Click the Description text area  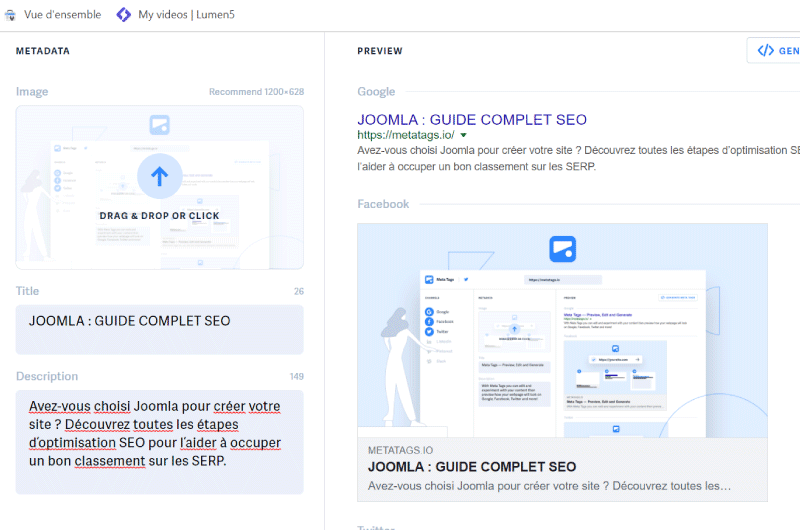(x=160, y=442)
